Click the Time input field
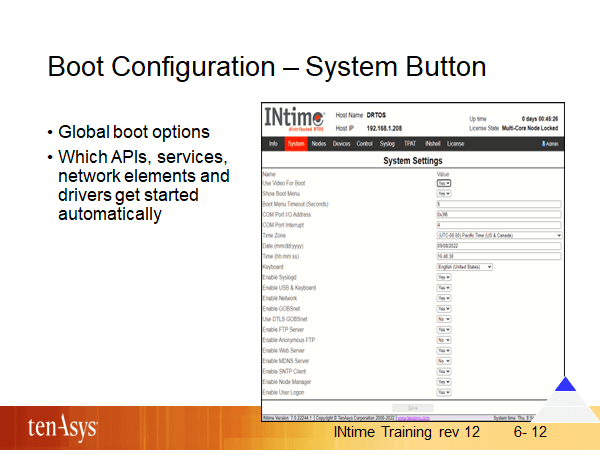This screenshot has height=450, width=600. 499,256
